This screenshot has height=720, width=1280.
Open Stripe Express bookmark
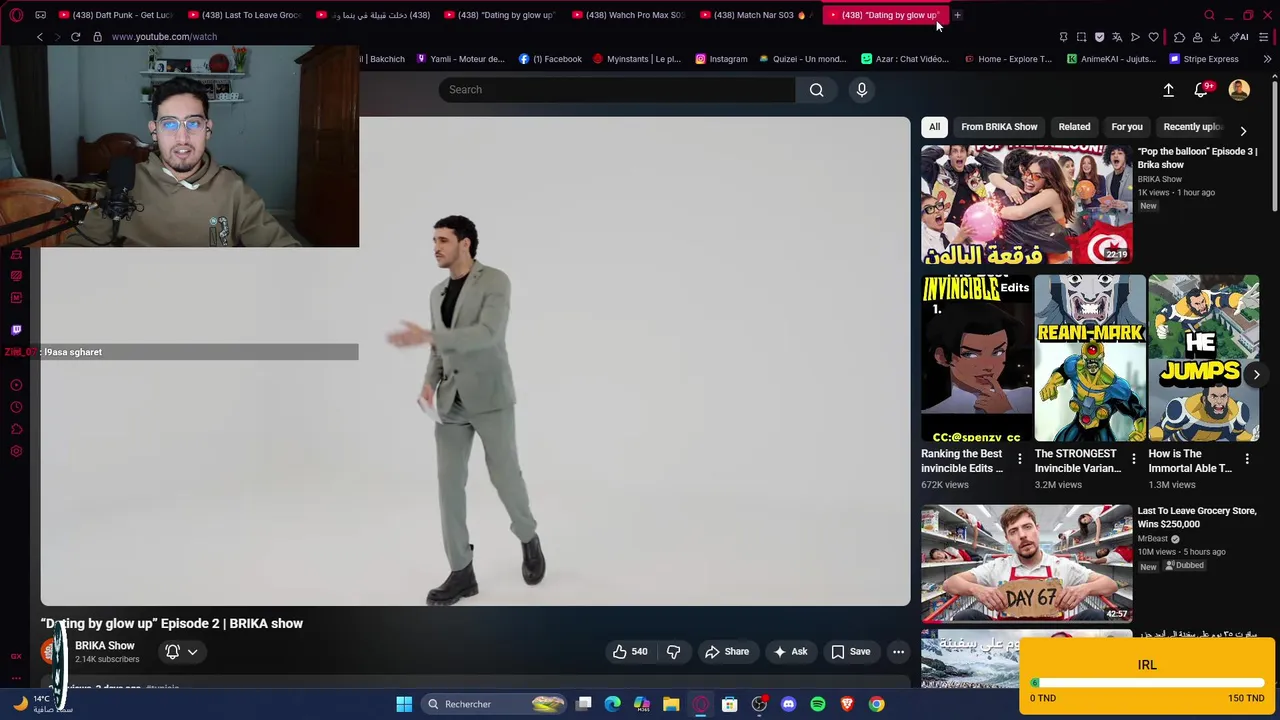pyautogui.click(x=1204, y=59)
